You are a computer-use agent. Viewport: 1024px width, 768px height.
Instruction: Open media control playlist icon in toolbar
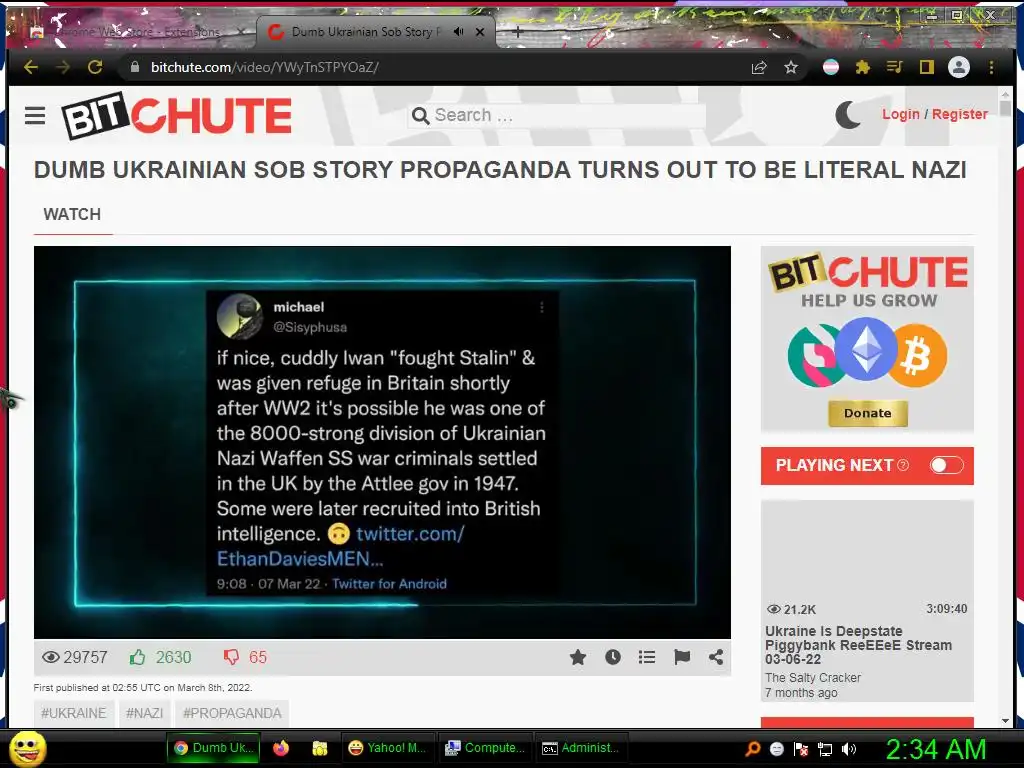895,67
